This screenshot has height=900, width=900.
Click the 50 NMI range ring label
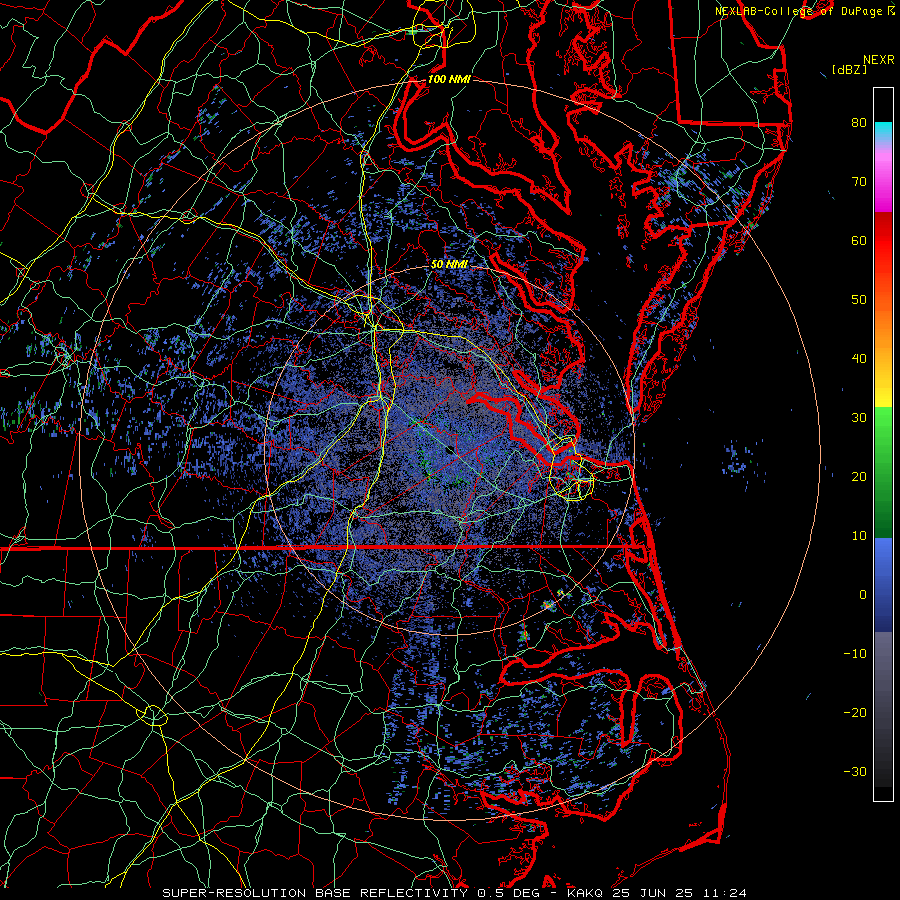(449, 264)
